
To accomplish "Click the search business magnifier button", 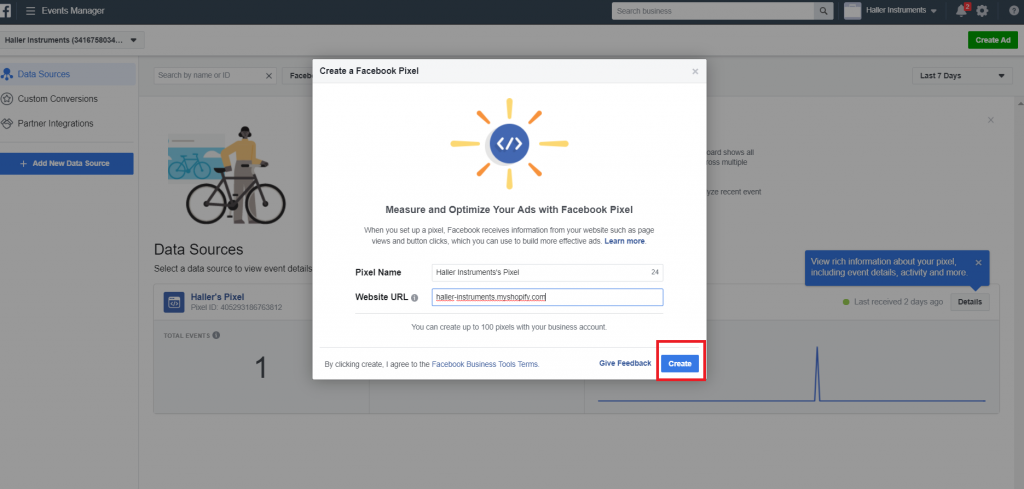I will [x=824, y=10].
